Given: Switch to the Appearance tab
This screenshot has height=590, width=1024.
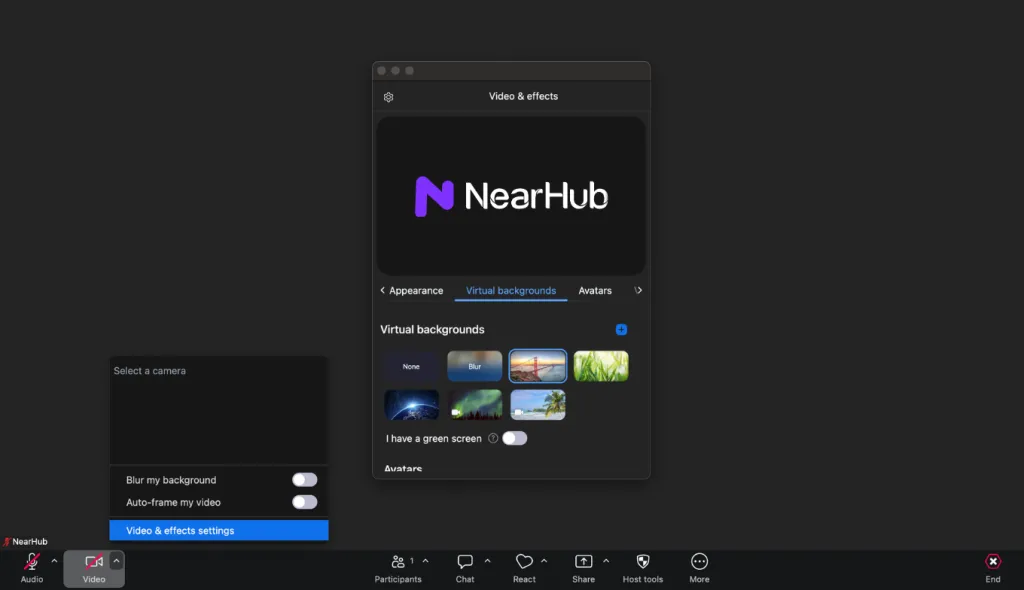Looking at the screenshot, I should coord(416,291).
